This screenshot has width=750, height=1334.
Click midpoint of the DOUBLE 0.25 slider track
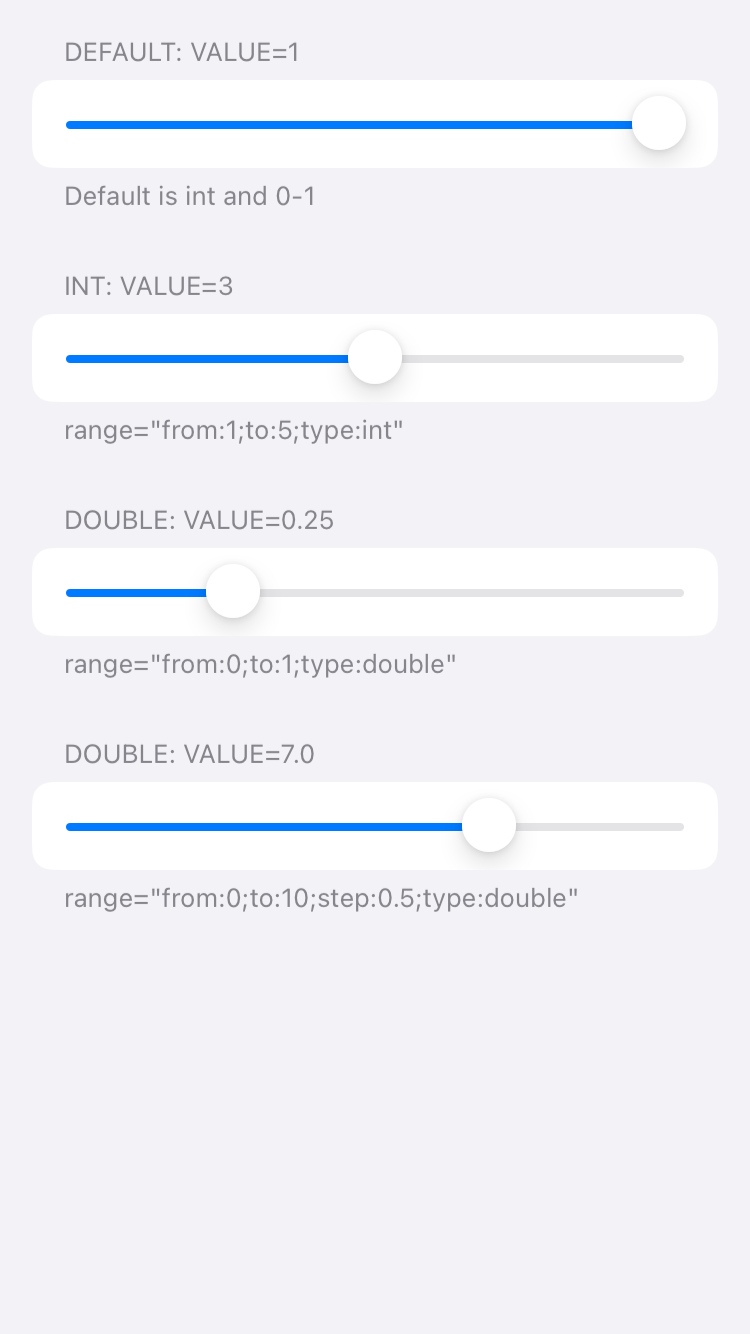click(375, 592)
